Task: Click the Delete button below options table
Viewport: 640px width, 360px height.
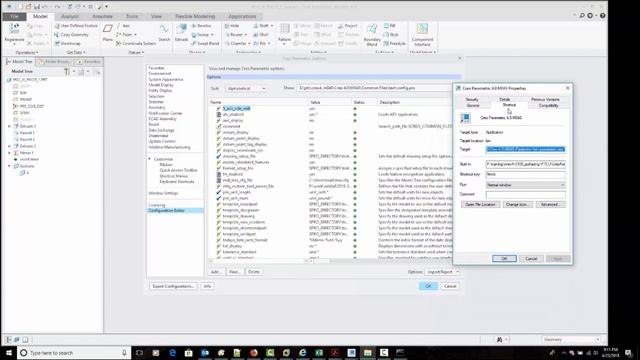Action: pos(254,272)
